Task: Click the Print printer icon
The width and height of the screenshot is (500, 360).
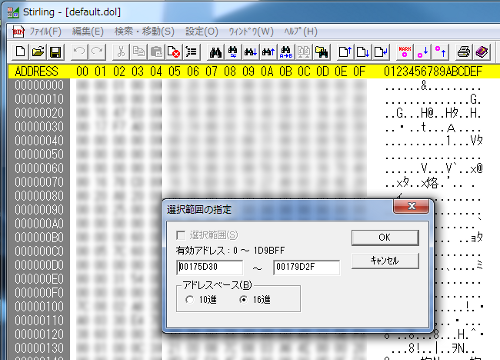Action: coord(464,52)
